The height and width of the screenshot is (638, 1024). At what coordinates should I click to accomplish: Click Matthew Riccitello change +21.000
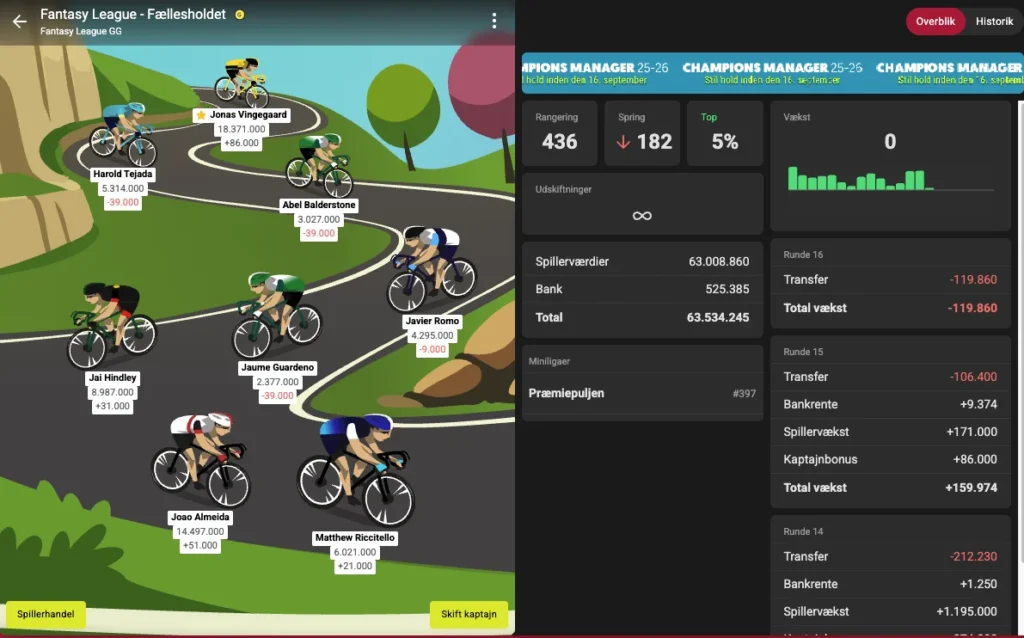click(355, 566)
